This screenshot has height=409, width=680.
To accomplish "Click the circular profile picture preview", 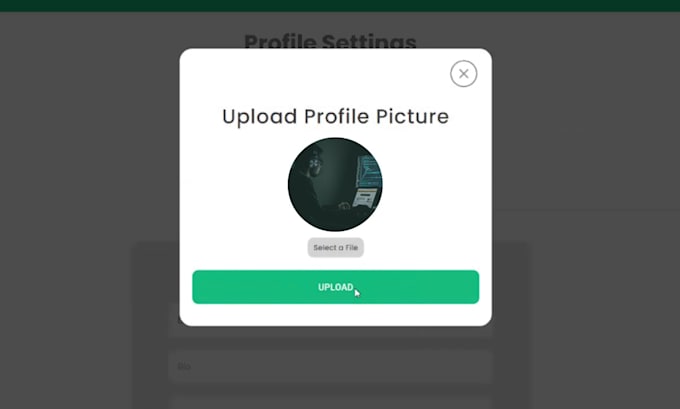I will tap(335, 184).
